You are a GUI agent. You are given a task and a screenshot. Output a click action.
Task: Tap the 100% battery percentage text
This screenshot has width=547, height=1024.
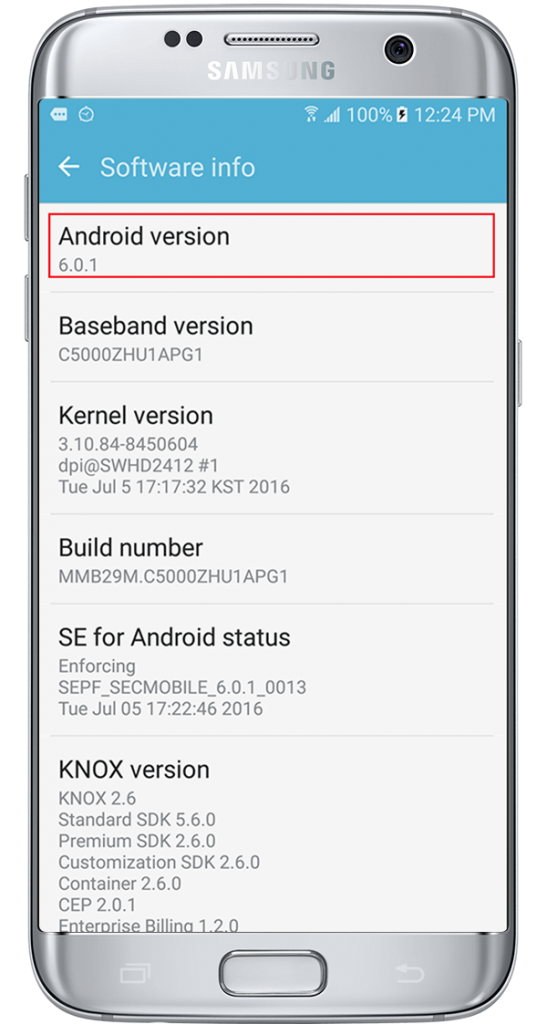[369, 116]
